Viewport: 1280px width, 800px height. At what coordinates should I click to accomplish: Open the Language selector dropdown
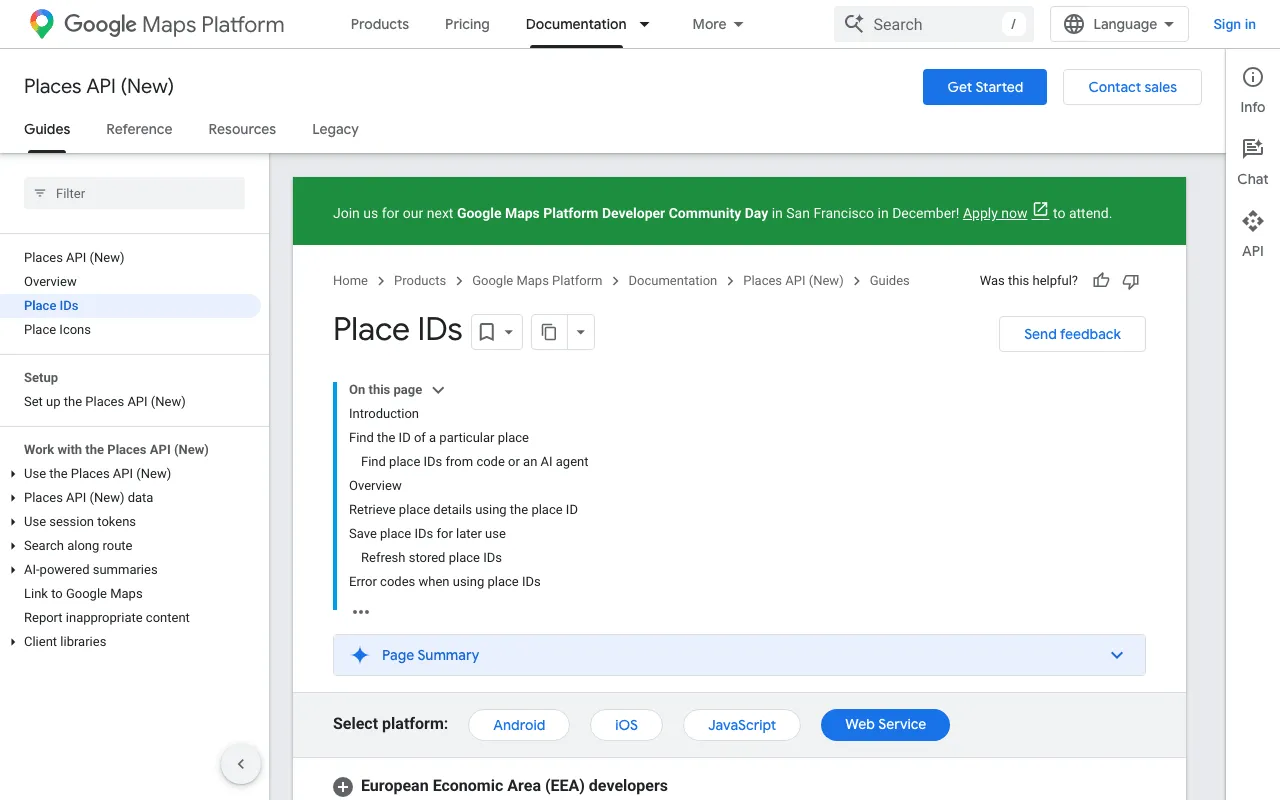1119,24
